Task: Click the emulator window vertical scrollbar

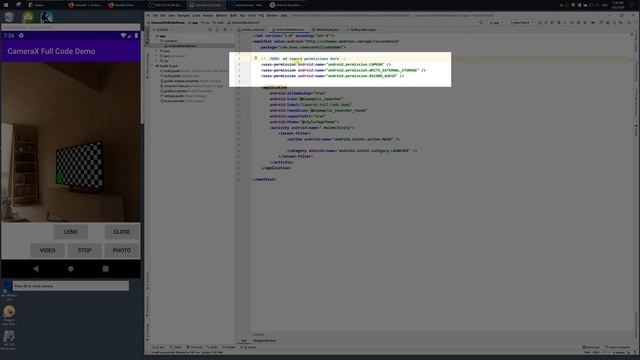Action: point(142,78)
